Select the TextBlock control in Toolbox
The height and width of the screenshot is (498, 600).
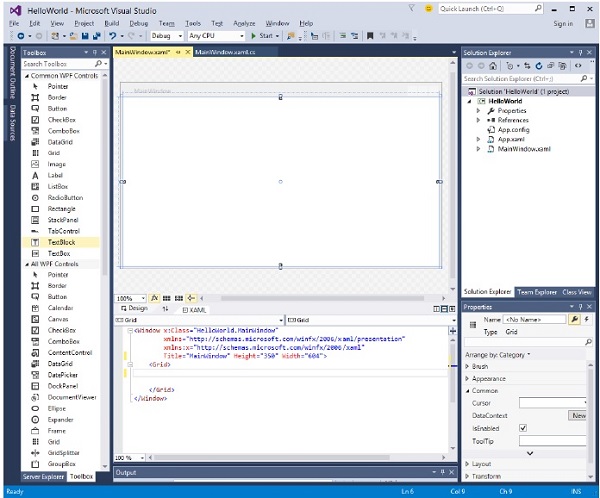click(59, 242)
